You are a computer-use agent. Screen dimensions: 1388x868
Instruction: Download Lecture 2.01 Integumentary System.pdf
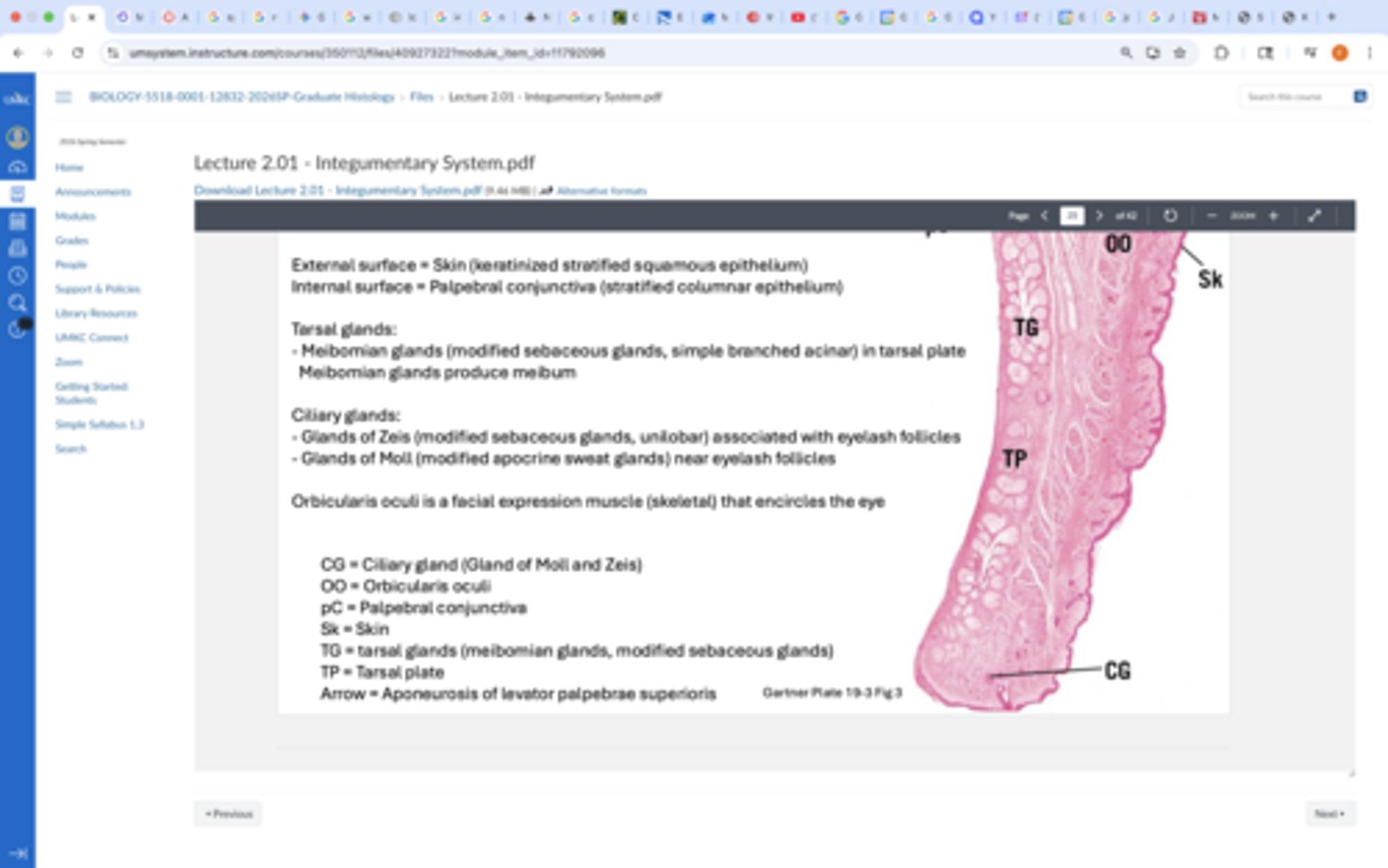(337, 190)
